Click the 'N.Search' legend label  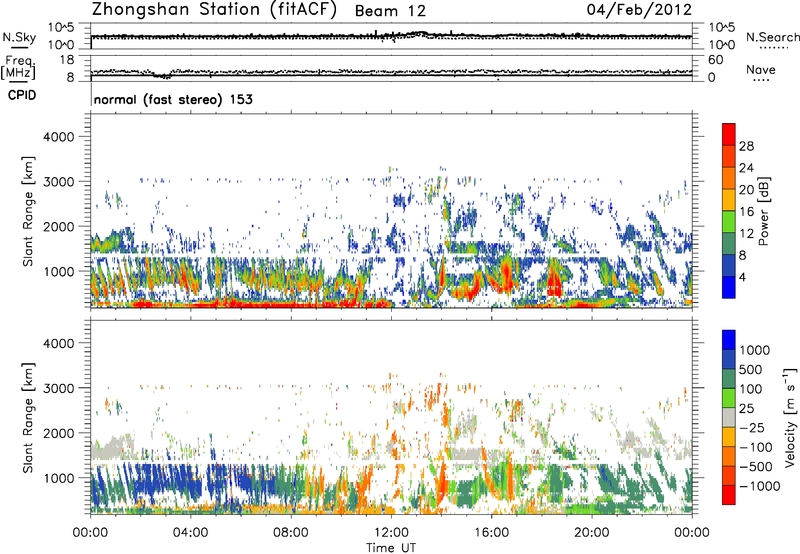[x=772, y=37]
